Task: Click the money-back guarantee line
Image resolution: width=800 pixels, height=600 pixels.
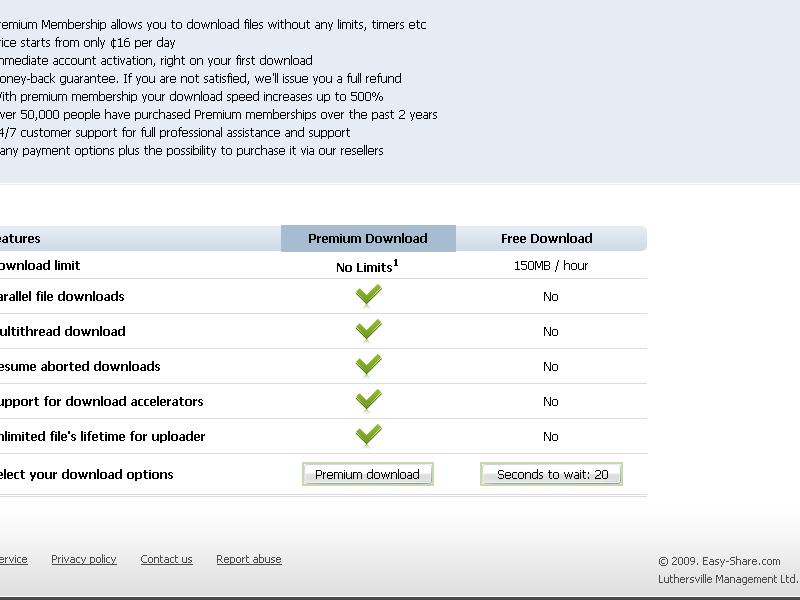Action: coord(201,78)
